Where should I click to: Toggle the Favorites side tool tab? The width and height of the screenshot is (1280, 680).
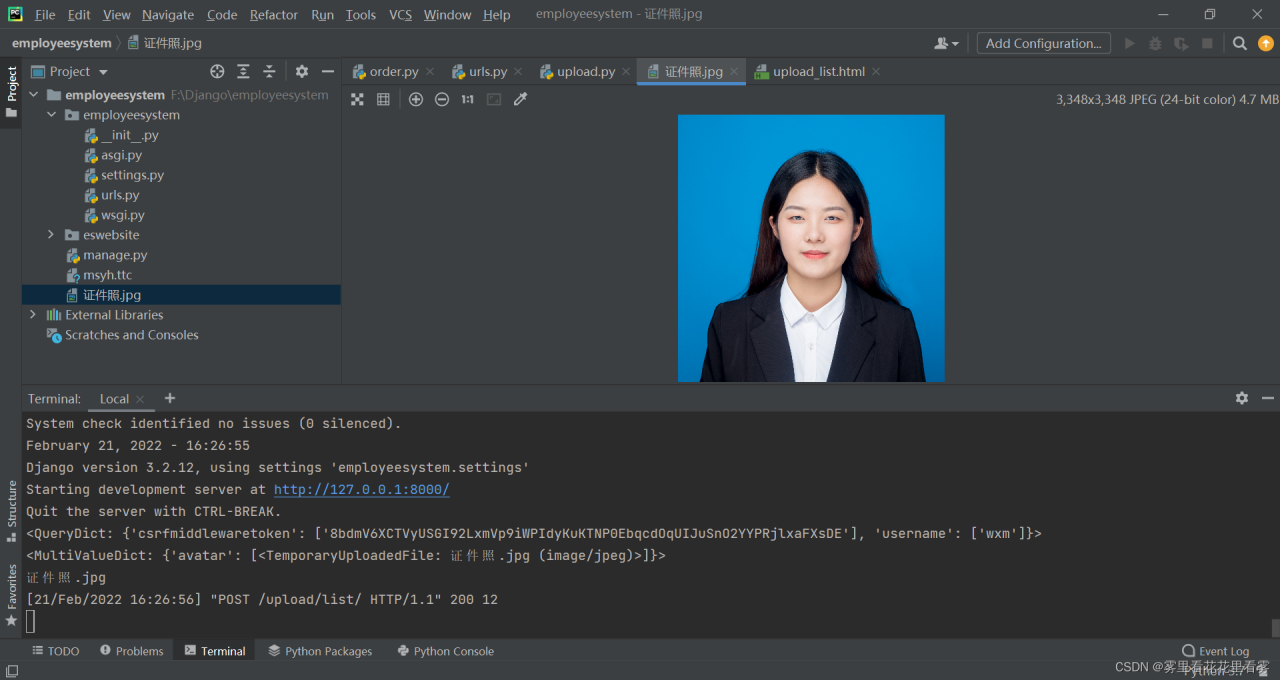pyautogui.click(x=11, y=595)
